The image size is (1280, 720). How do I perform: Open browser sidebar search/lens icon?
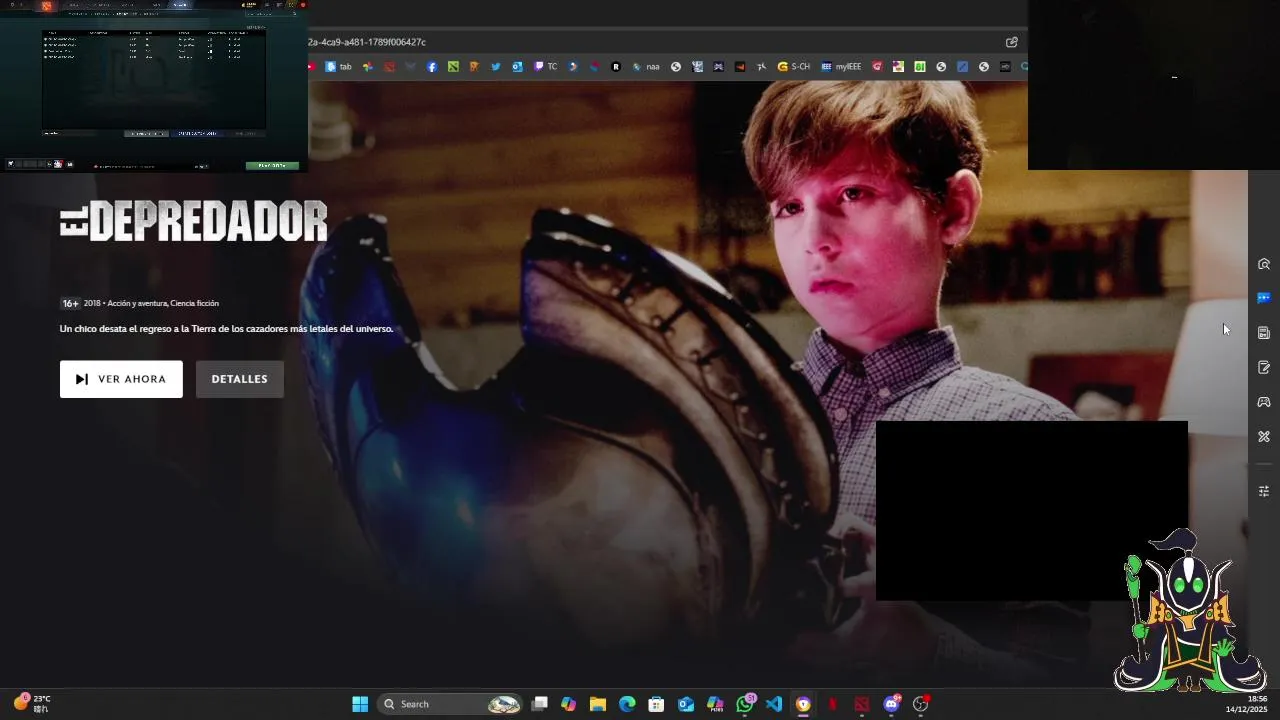coord(1264,264)
